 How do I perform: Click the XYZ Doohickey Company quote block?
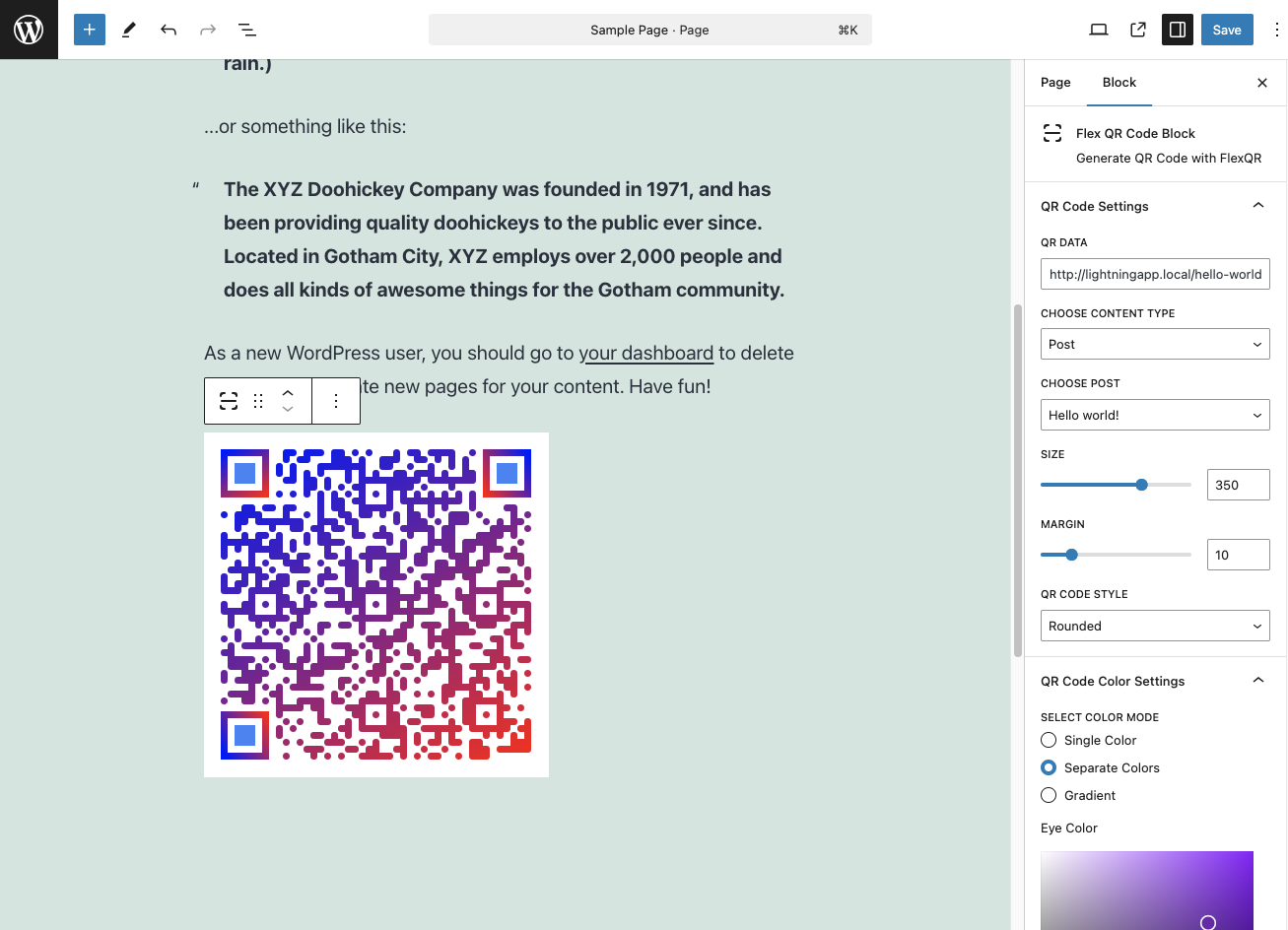pos(504,239)
